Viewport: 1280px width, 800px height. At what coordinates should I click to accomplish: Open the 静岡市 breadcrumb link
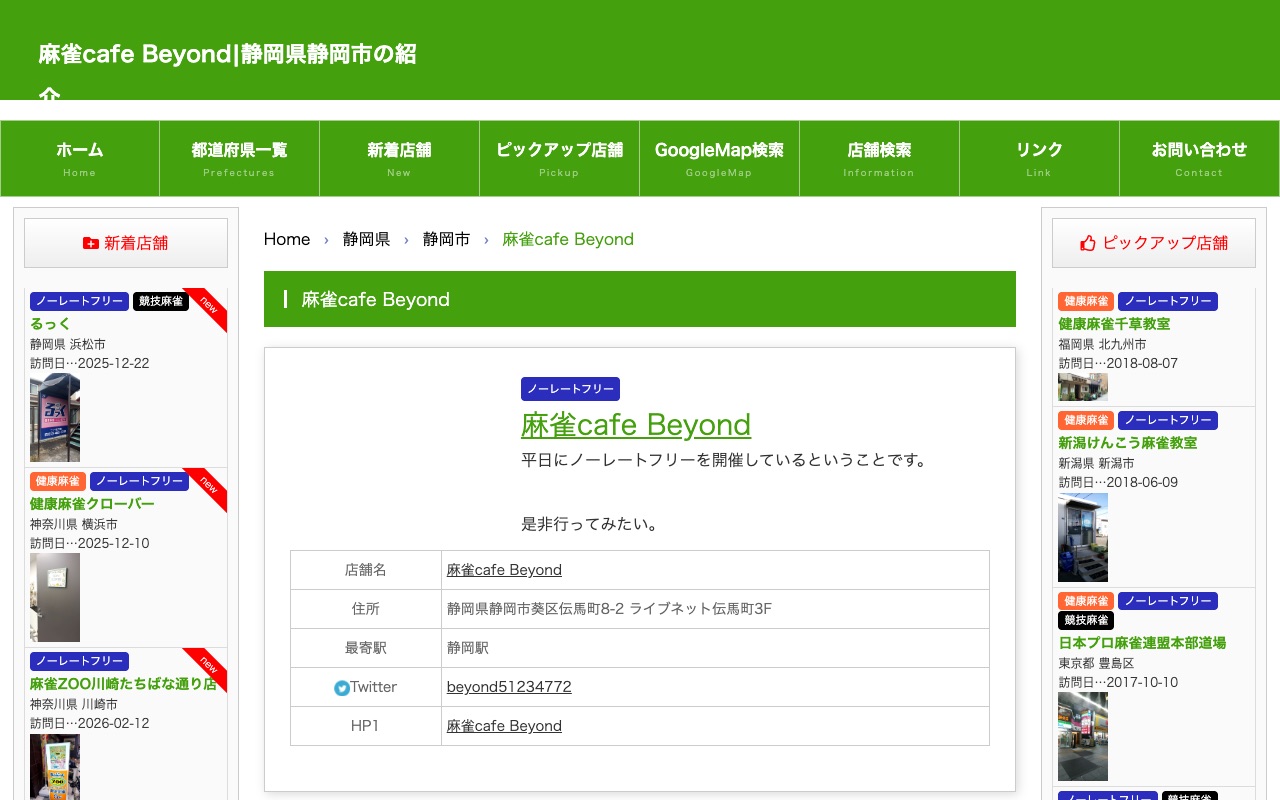click(446, 239)
